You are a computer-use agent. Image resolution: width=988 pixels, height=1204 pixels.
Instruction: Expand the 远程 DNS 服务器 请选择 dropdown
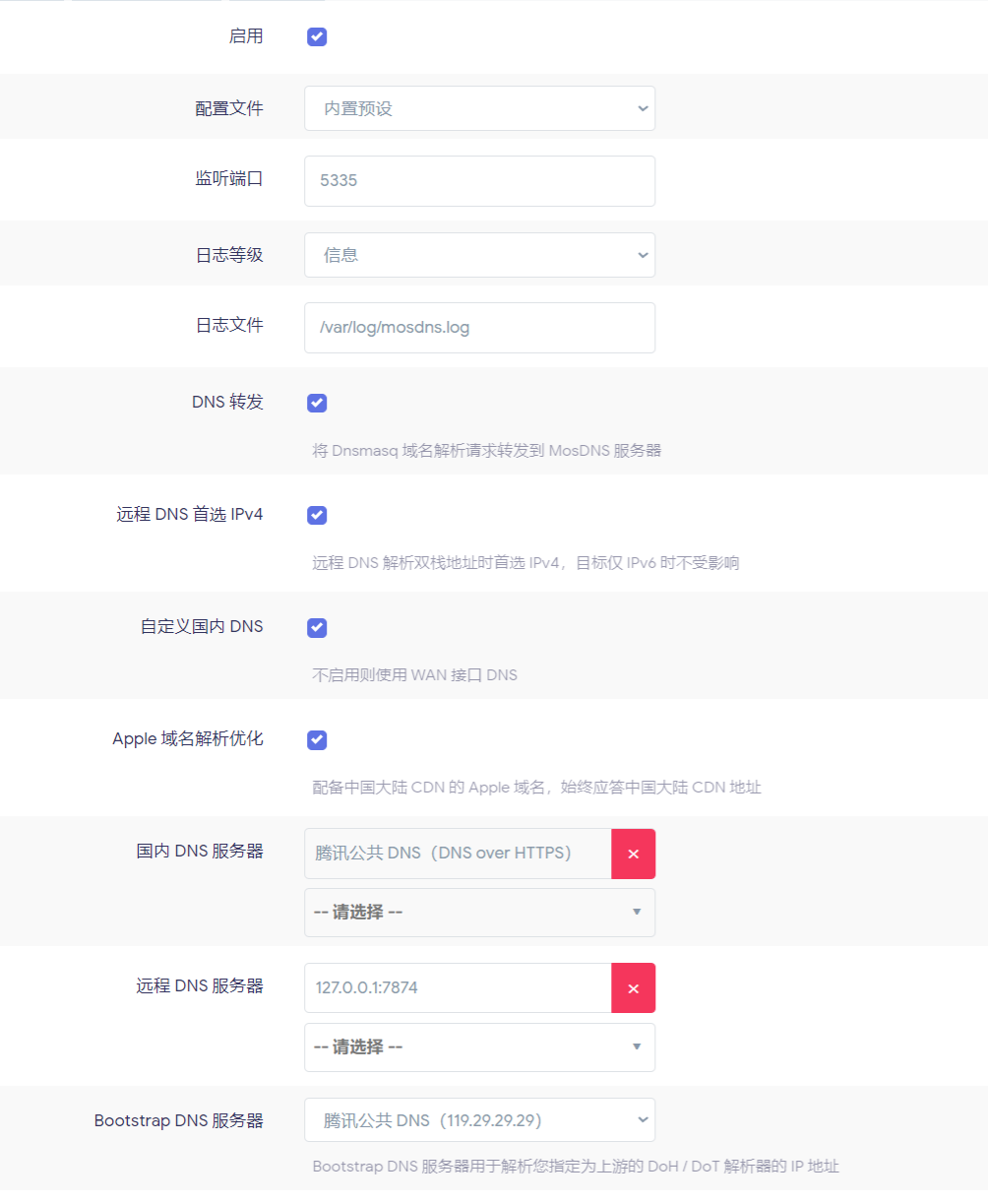(479, 1047)
